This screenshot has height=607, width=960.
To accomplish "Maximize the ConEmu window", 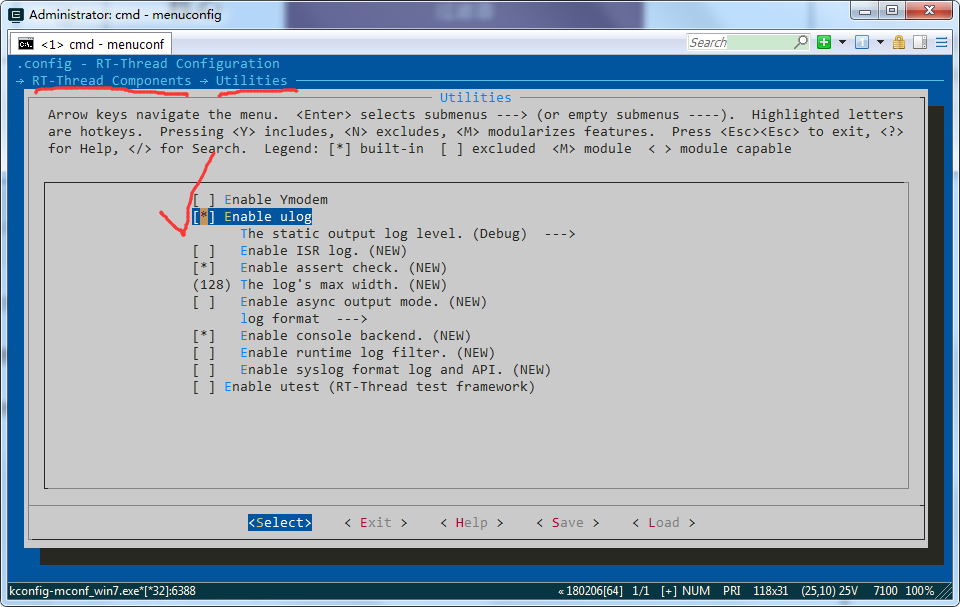I will [x=891, y=10].
